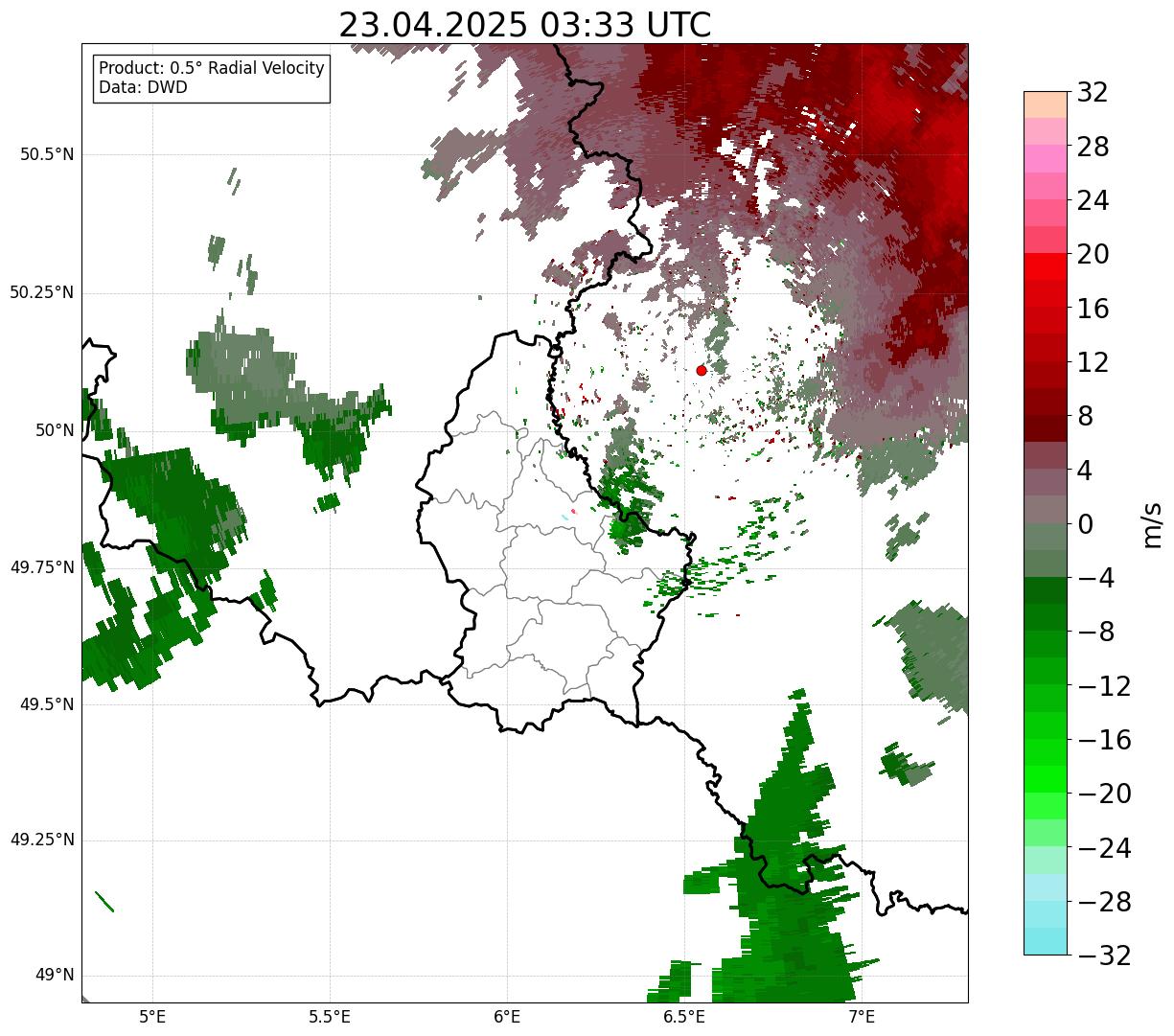Click the 6.5°E longitude label

click(x=684, y=1017)
